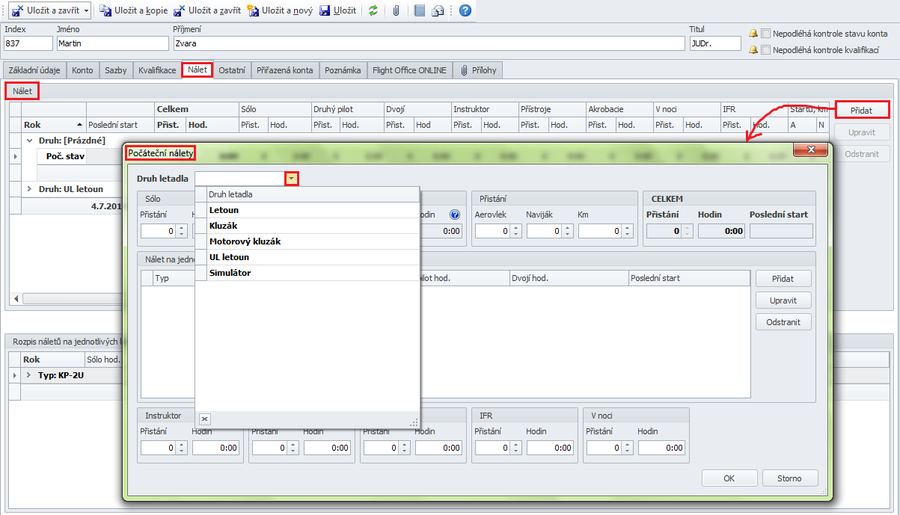Toggle Nepodléhá kontrole kvalifikací checkbox
This screenshot has height=515, width=900.
click(766, 49)
